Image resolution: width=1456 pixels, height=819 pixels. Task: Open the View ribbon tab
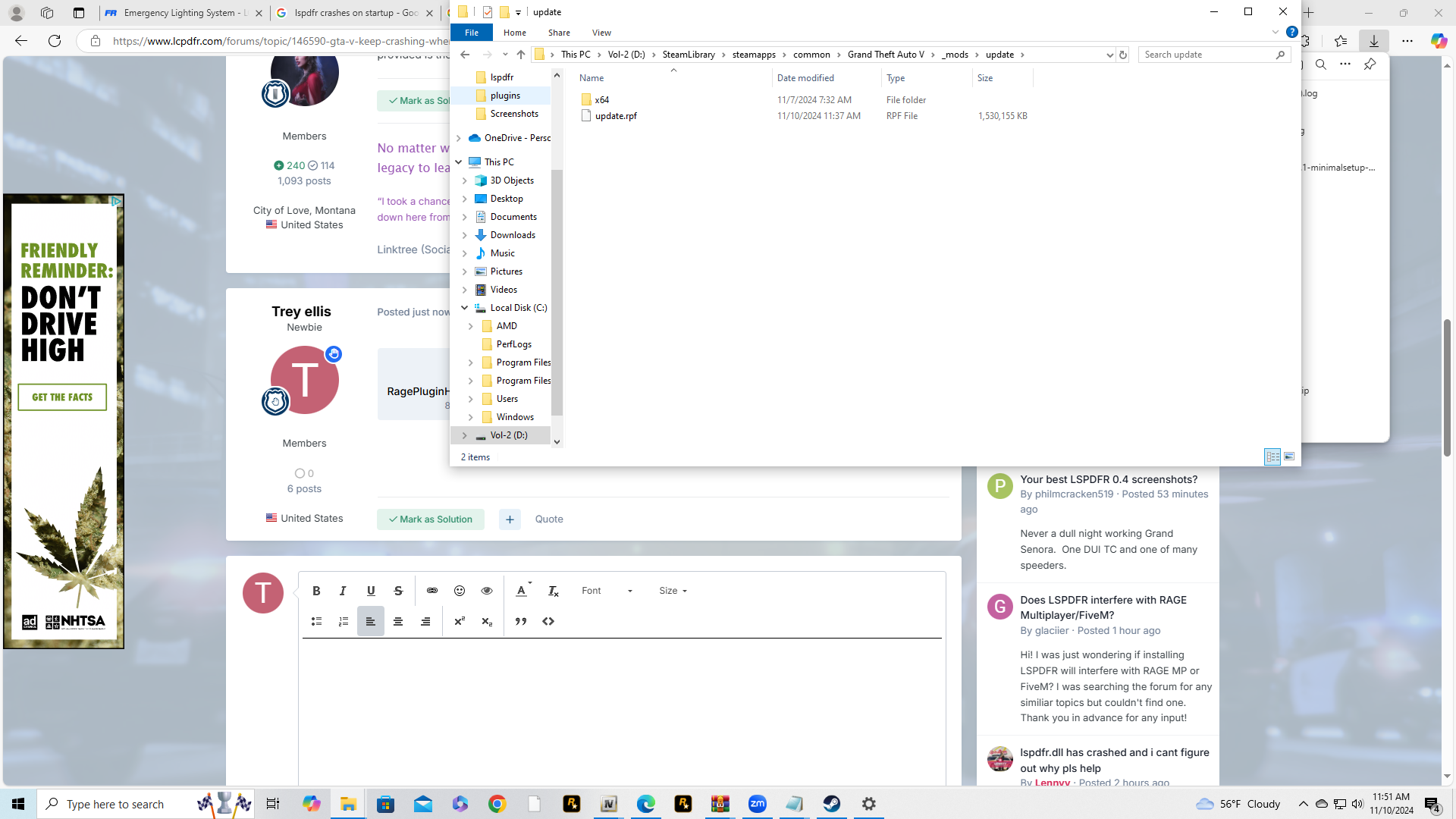pos(601,33)
